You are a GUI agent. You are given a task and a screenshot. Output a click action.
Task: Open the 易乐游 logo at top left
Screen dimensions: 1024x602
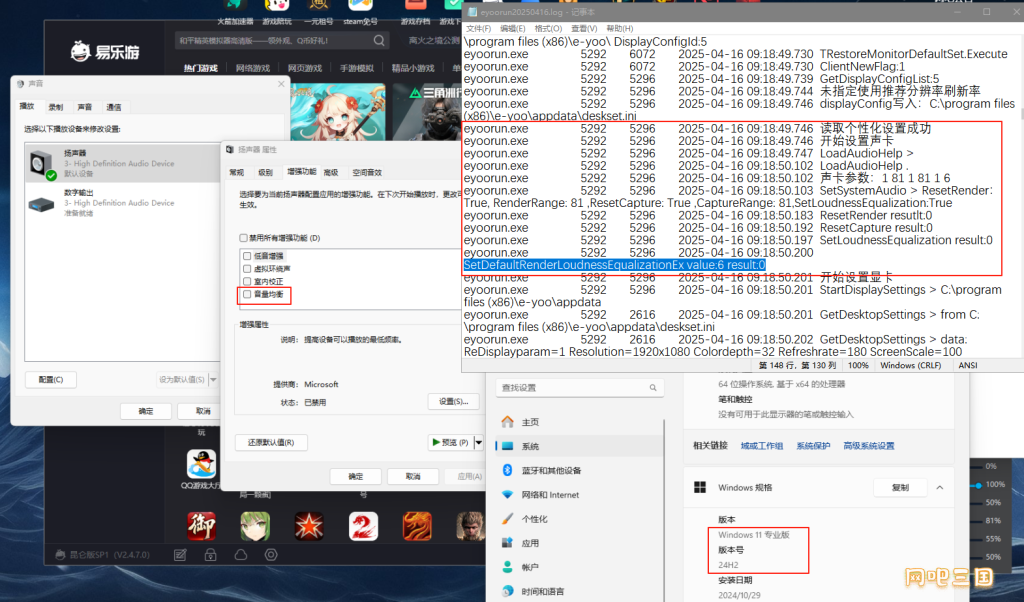(x=105, y=52)
